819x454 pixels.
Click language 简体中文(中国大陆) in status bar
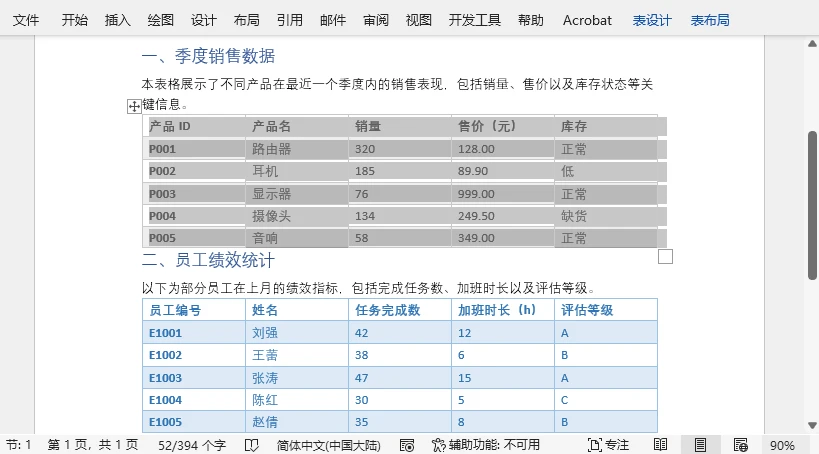[x=329, y=446]
